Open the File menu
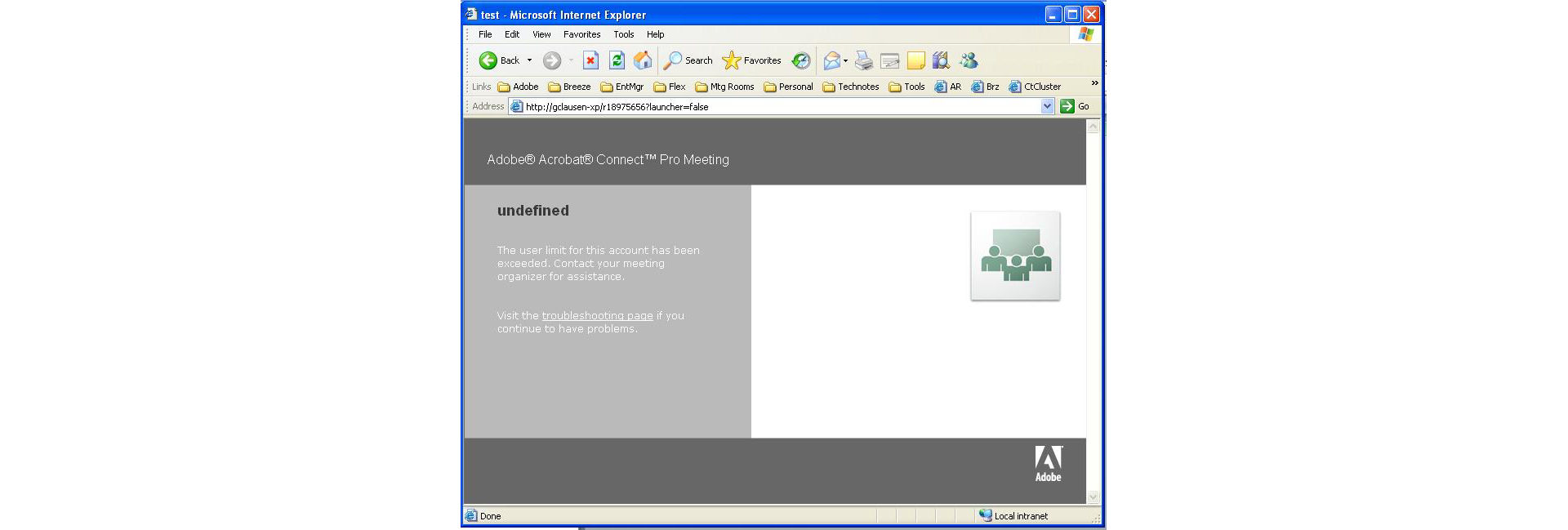The image size is (1568, 530). coord(485,34)
